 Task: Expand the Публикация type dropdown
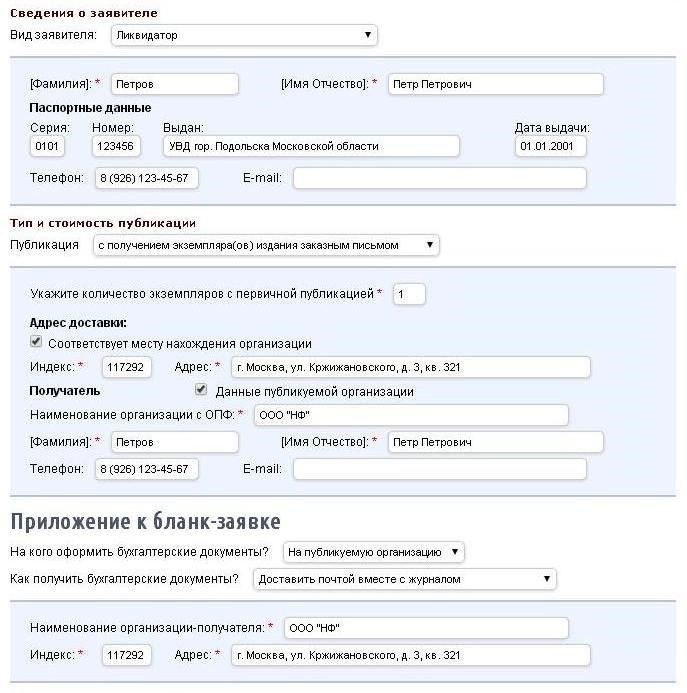[266, 245]
